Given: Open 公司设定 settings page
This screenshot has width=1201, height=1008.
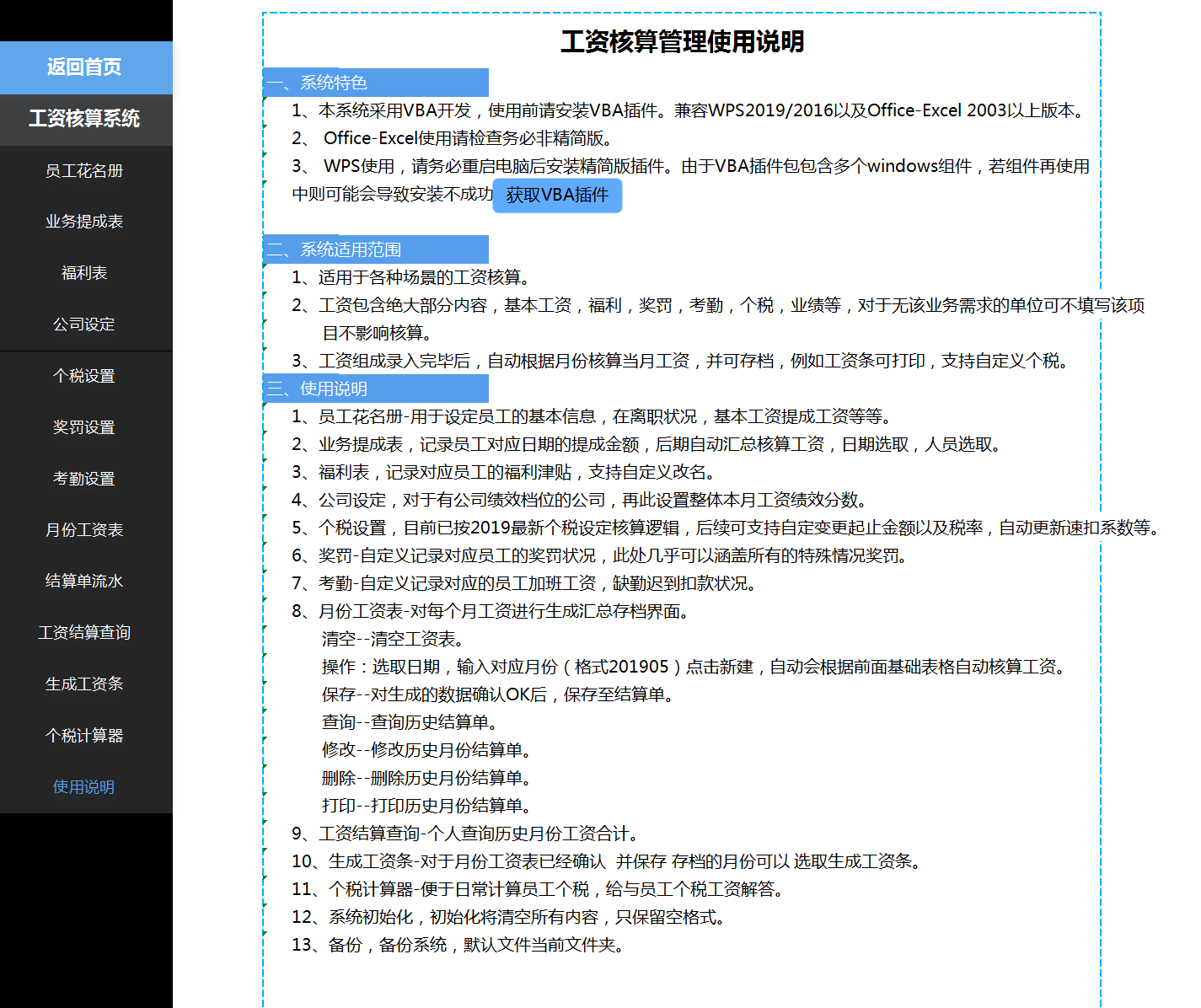Looking at the screenshot, I should (84, 324).
